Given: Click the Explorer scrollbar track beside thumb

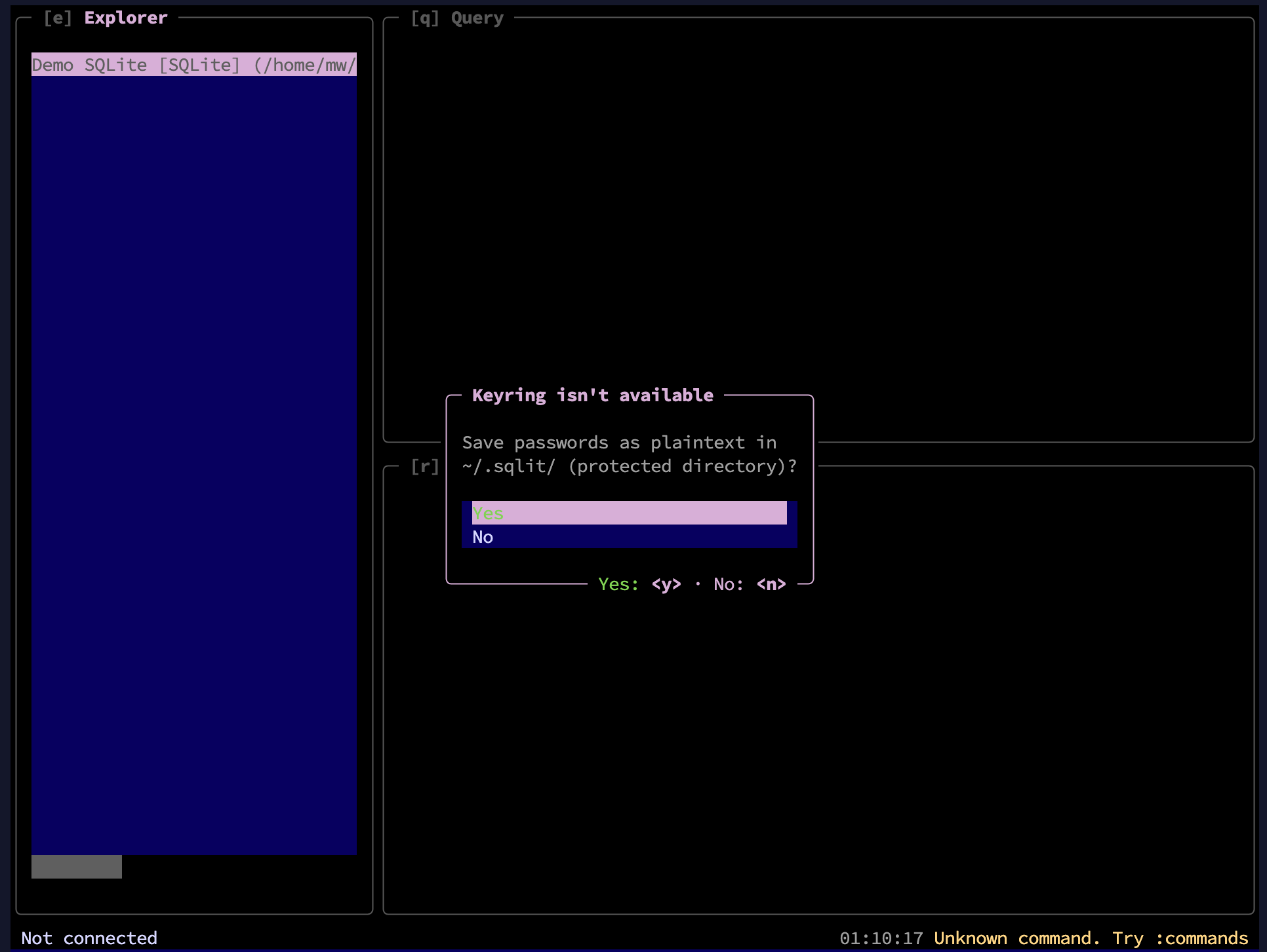Looking at the screenshot, I should click(x=239, y=866).
